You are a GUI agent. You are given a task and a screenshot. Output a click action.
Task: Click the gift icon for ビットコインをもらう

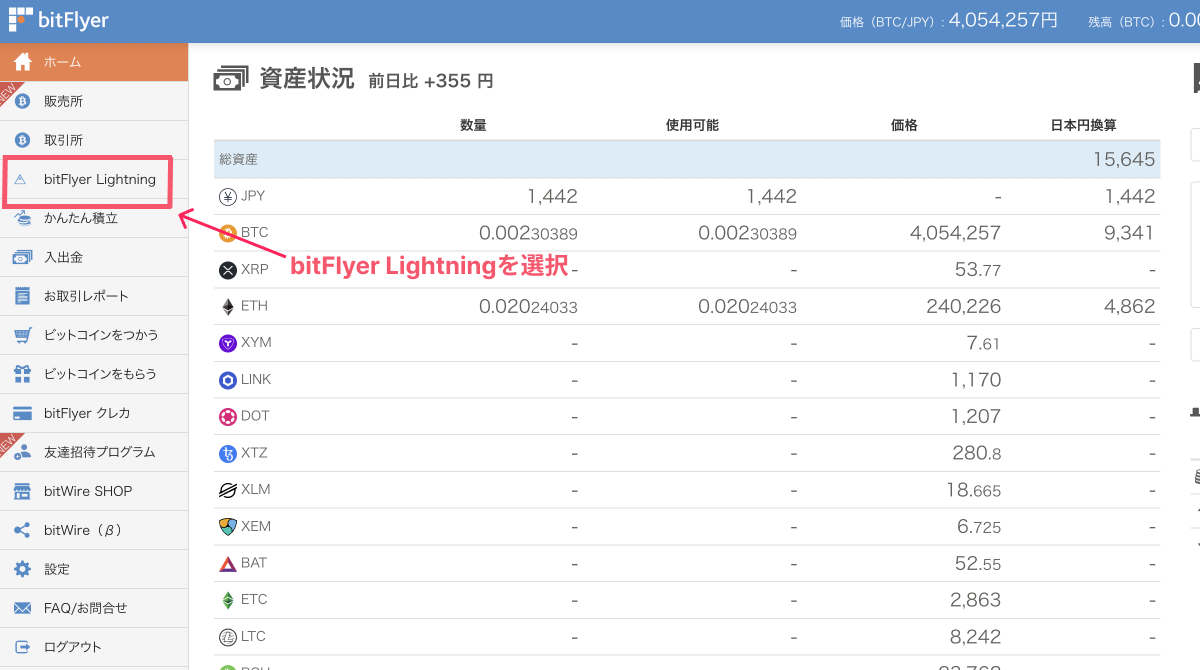tap(22, 374)
